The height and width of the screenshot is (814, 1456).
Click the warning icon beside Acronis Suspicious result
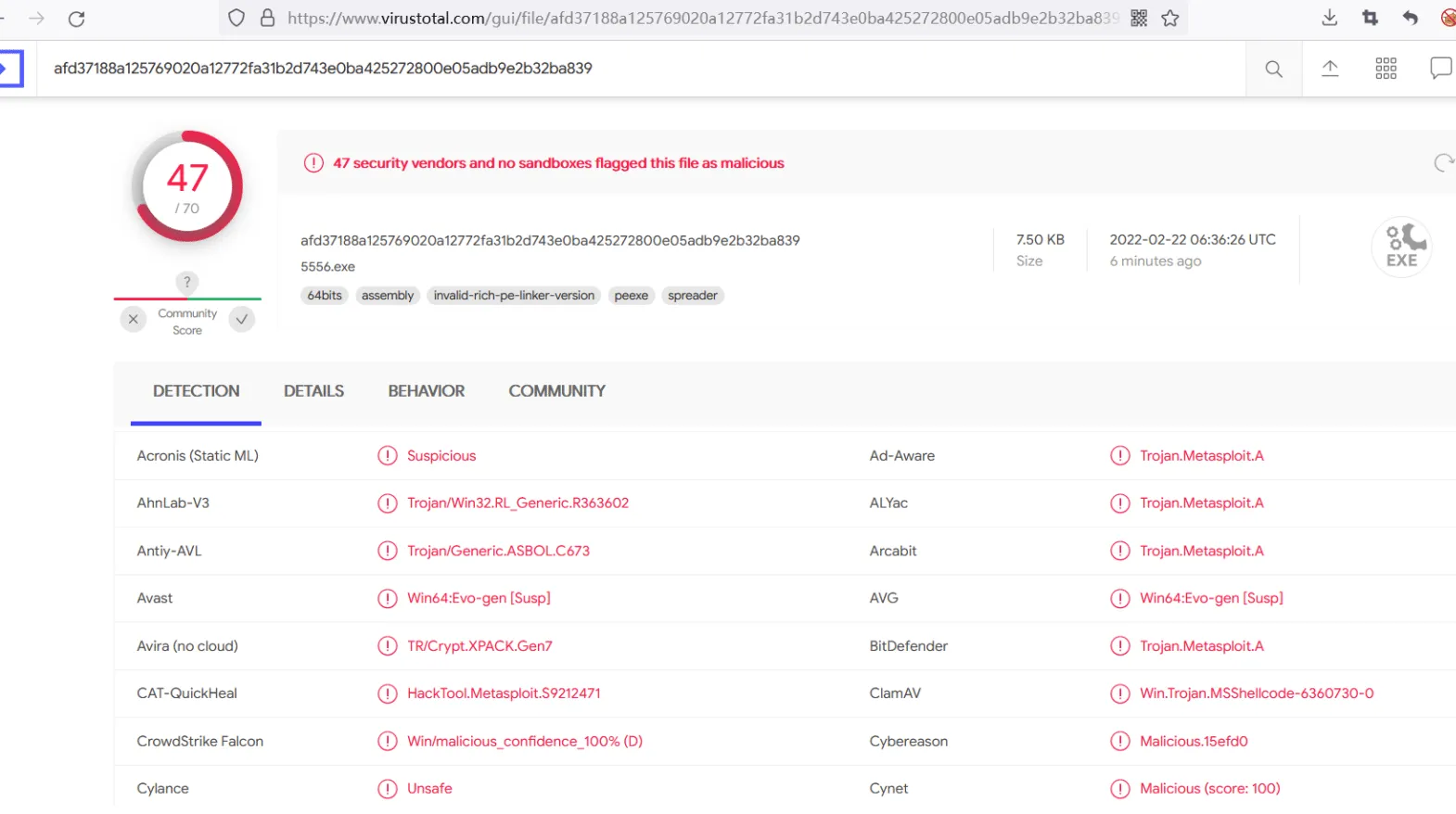pyautogui.click(x=388, y=456)
